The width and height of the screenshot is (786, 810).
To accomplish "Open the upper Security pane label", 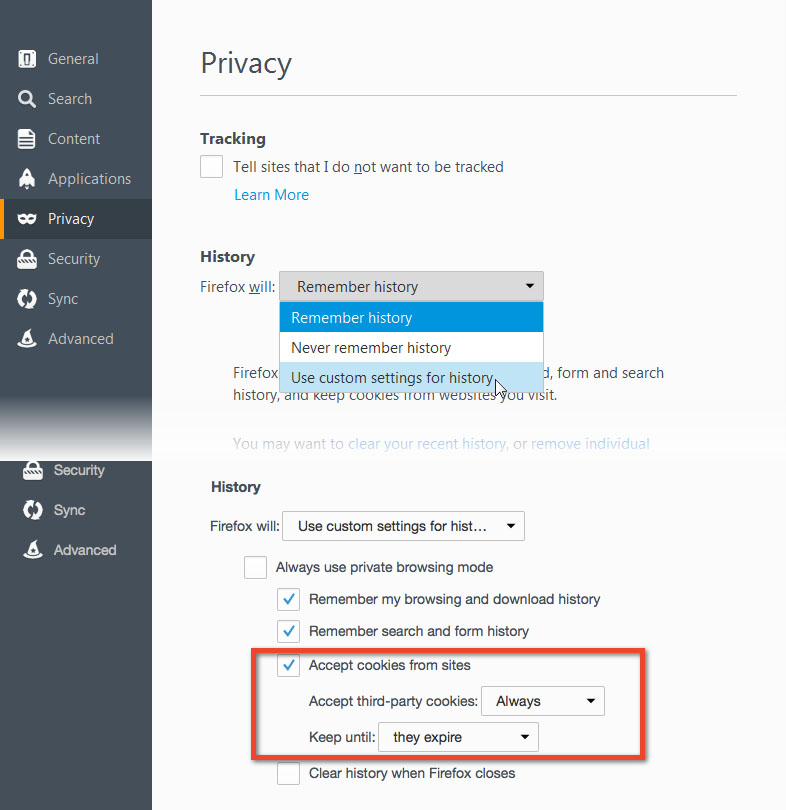I will (74, 259).
